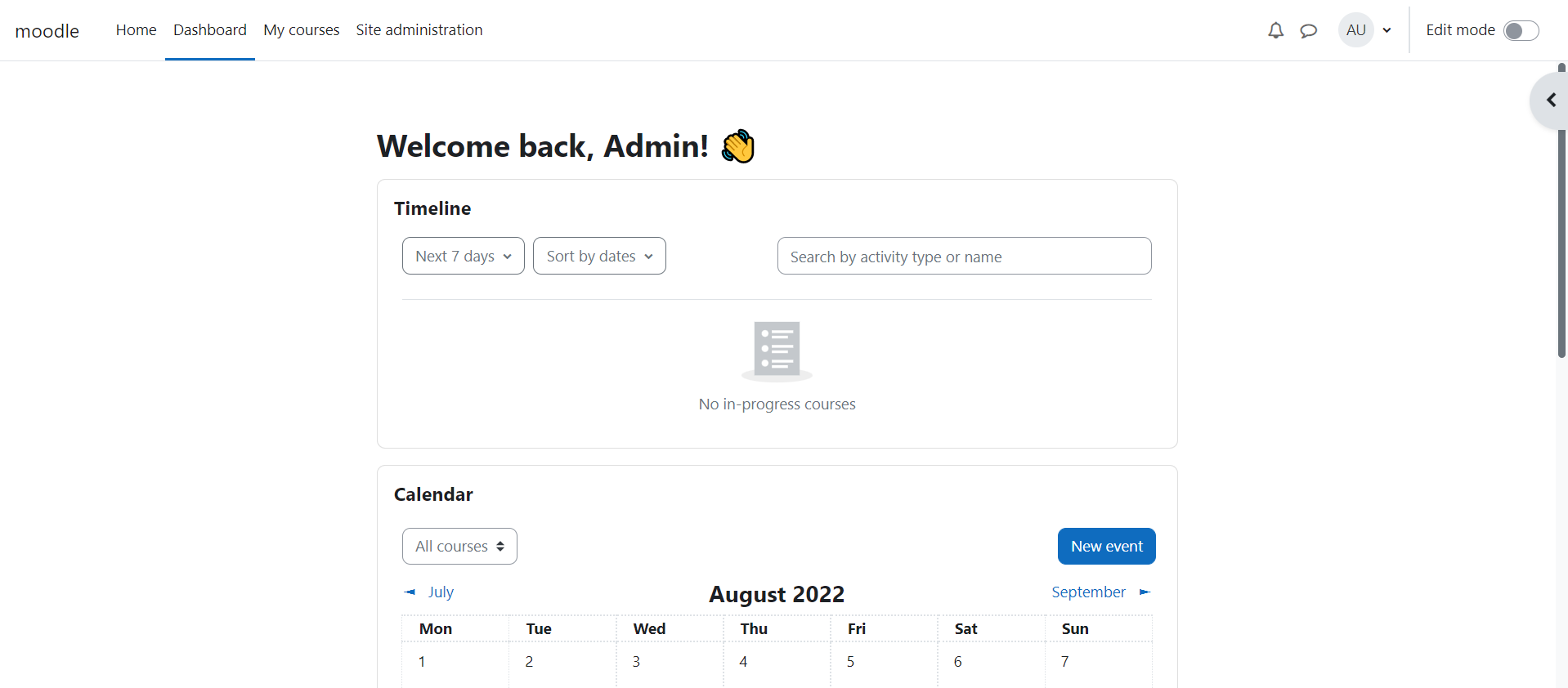Click the Moodle logo

point(47,30)
